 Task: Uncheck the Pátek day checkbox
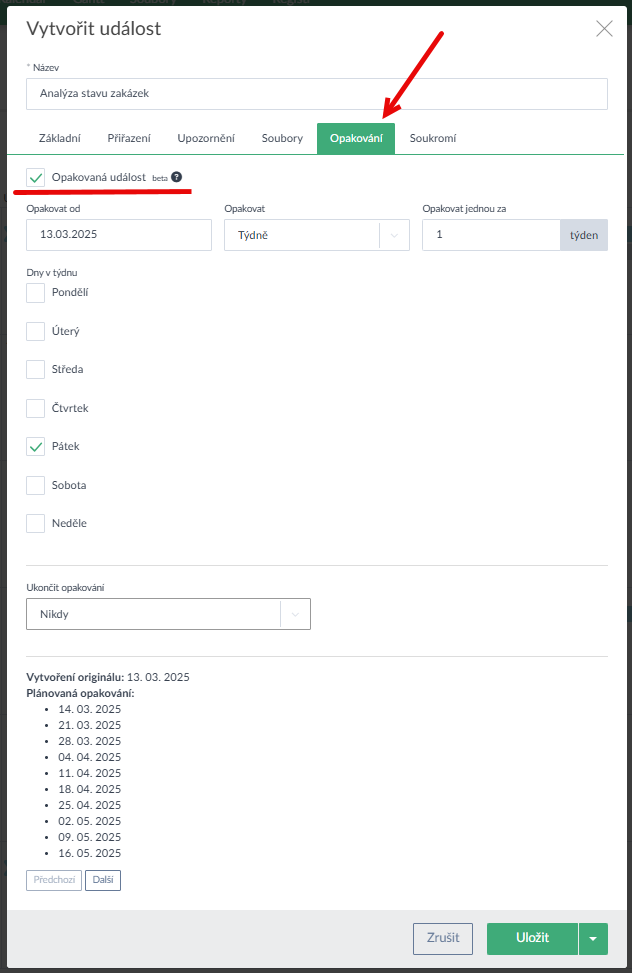36,447
